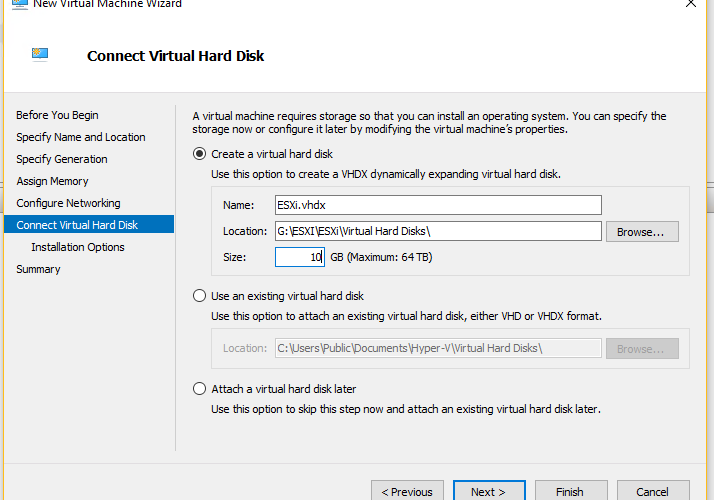Click the wizard header monitor icon
The image size is (714, 500).
pos(40,54)
